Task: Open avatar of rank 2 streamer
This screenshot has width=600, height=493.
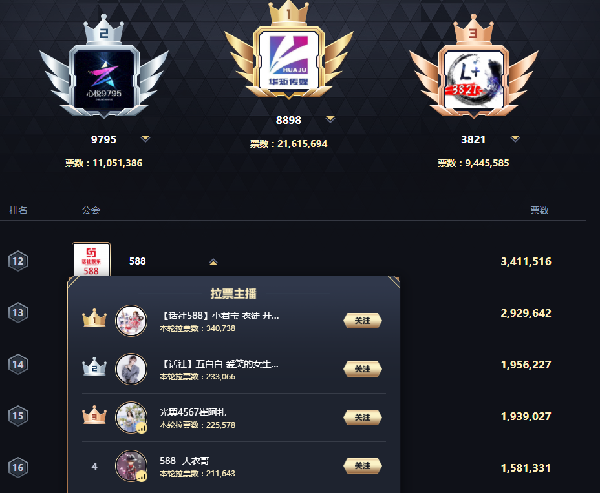Action: click(x=131, y=369)
